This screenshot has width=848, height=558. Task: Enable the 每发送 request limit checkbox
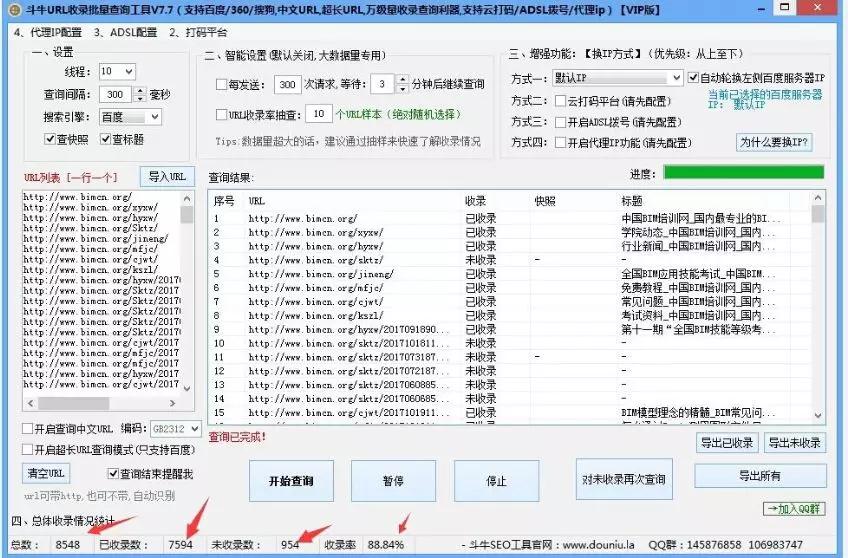222,85
